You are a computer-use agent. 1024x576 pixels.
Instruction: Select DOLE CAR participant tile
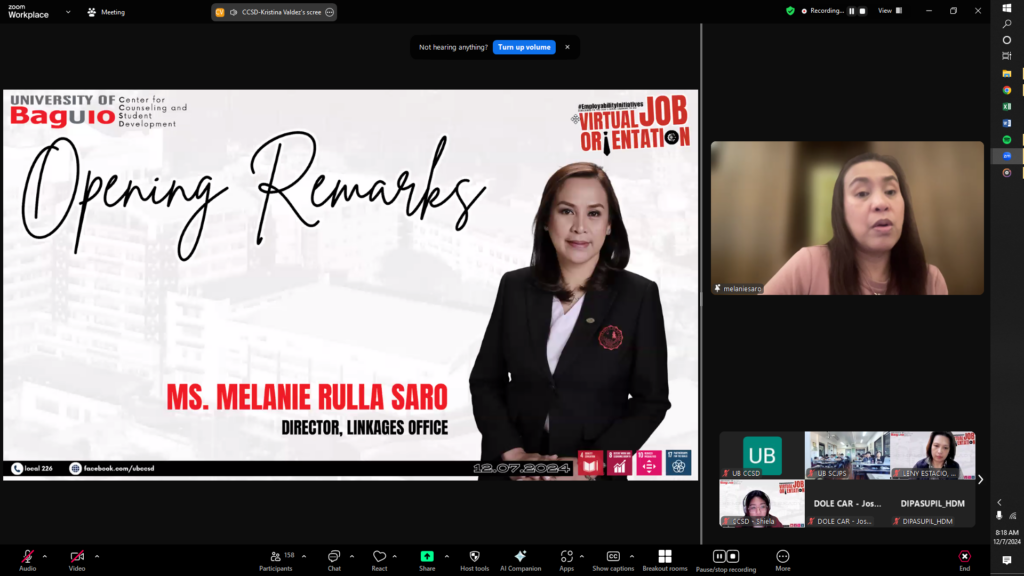847,504
